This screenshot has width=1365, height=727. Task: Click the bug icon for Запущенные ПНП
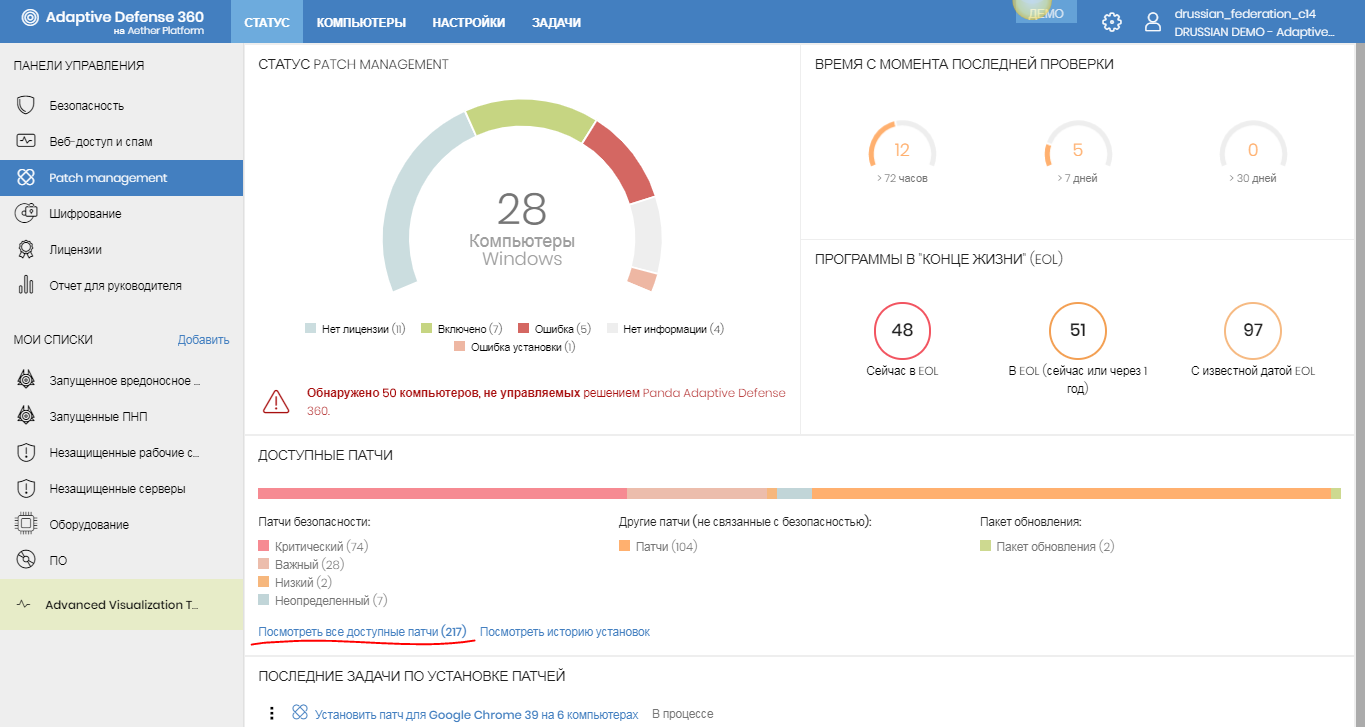(27, 416)
